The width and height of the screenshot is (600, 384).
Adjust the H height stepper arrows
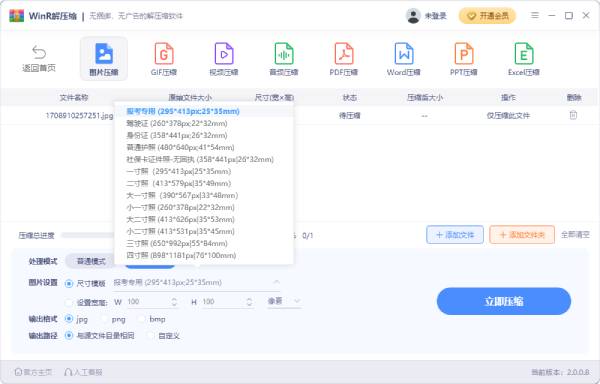click(249, 302)
